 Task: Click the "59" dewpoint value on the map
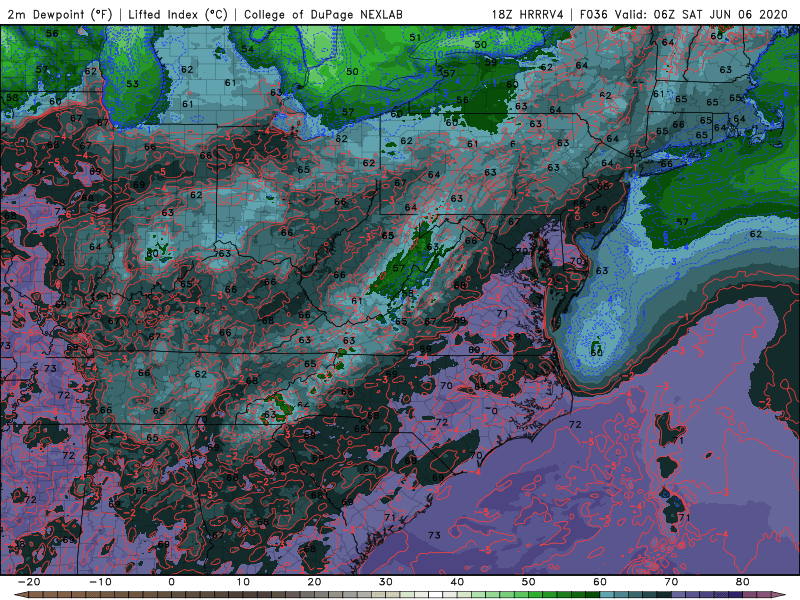click(491, 62)
